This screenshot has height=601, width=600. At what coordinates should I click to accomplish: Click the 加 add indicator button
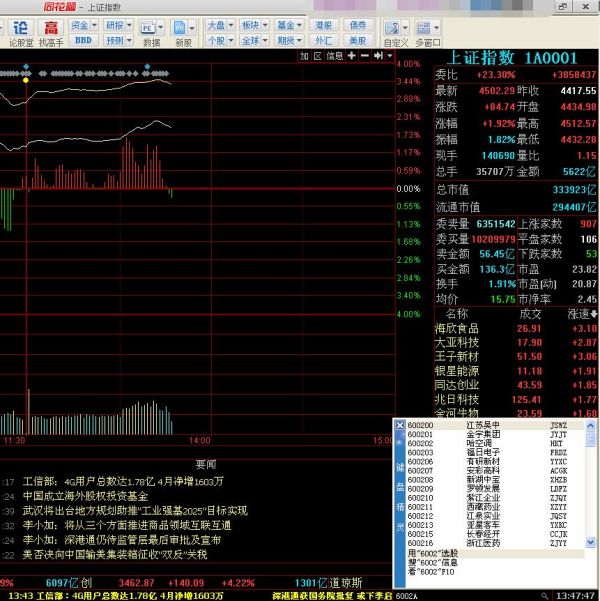[x=304, y=56]
